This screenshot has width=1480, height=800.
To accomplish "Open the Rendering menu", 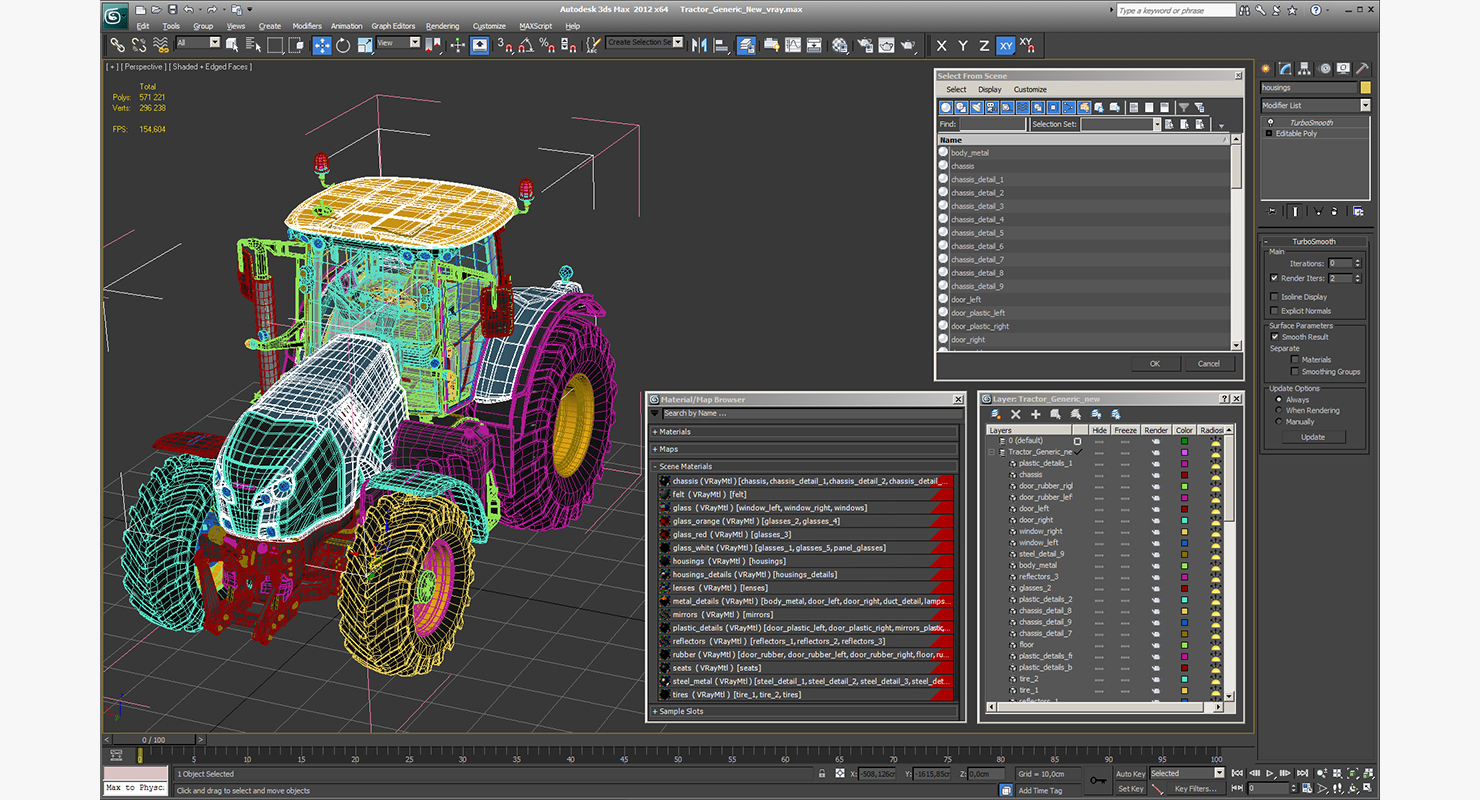I will pyautogui.click(x=442, y=26).
